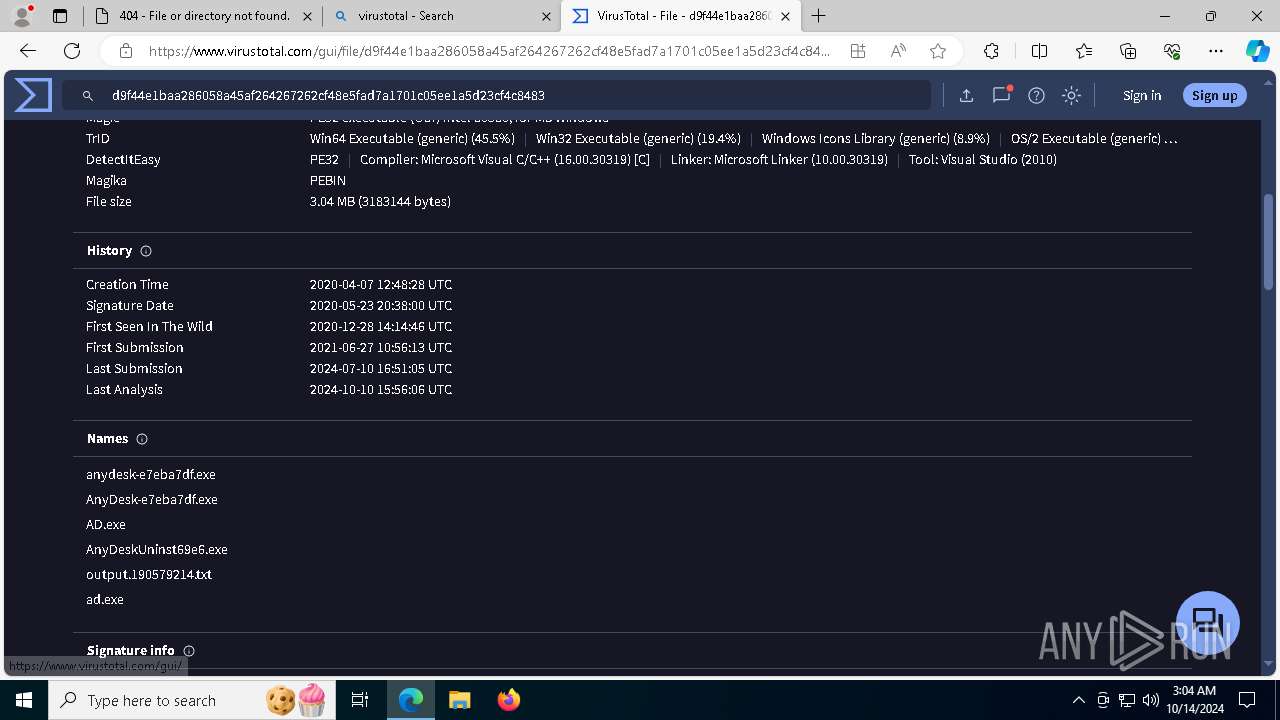This screenshot has height=720, width=1280.
Task: Click the File size value 3.04 MB
Action: pyautogui.click(x=380, y=202)
